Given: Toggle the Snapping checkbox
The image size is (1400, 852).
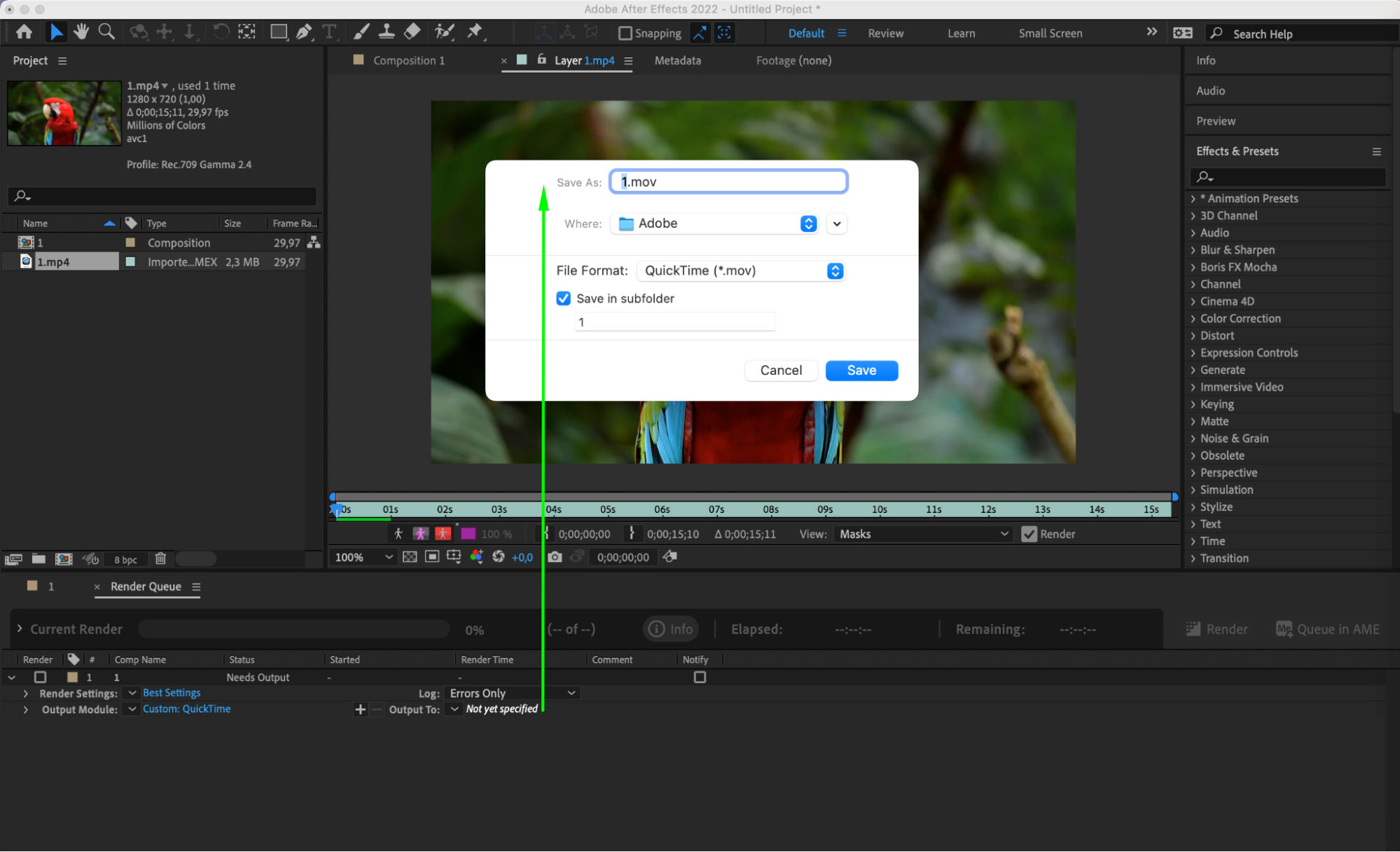Looking at the screenshot, I should (x=625, y=33).
